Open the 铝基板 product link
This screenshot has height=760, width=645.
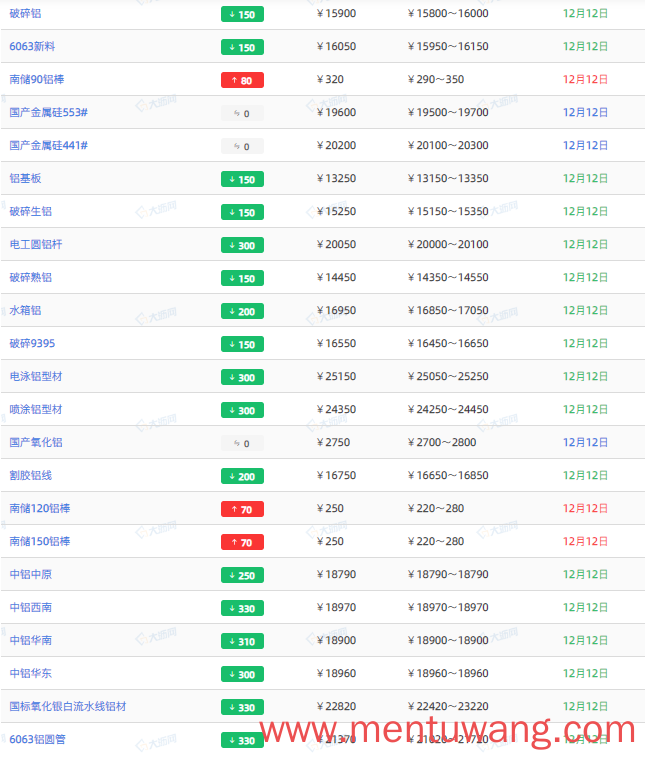click(x=25, y=178)
